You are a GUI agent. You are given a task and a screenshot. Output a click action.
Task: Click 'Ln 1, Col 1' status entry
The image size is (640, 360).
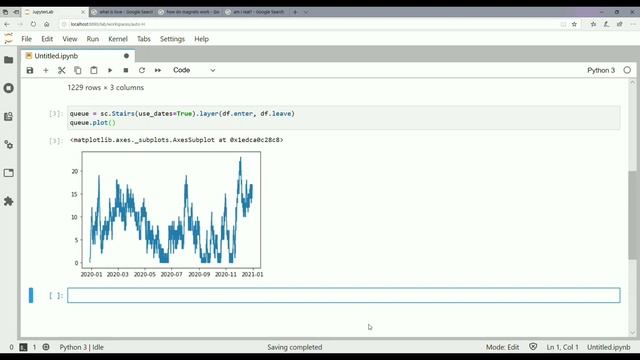tap(562, 347)
